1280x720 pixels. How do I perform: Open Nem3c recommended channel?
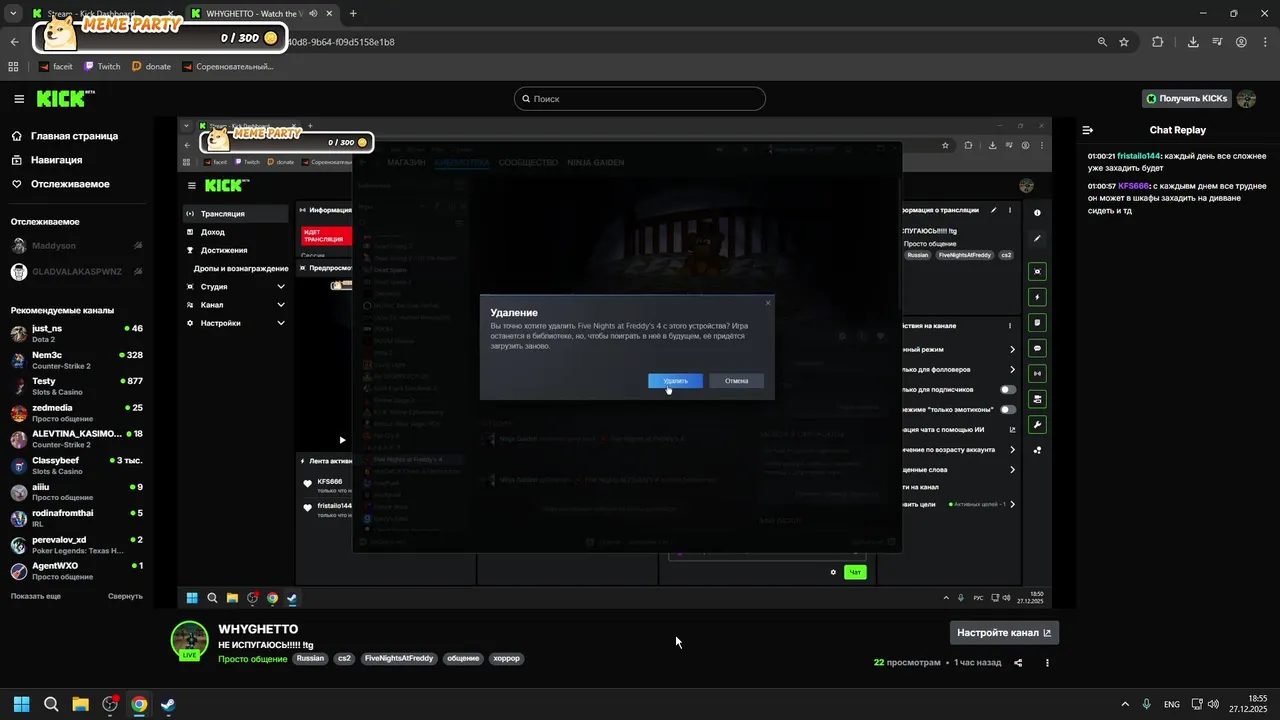point(76,360)
